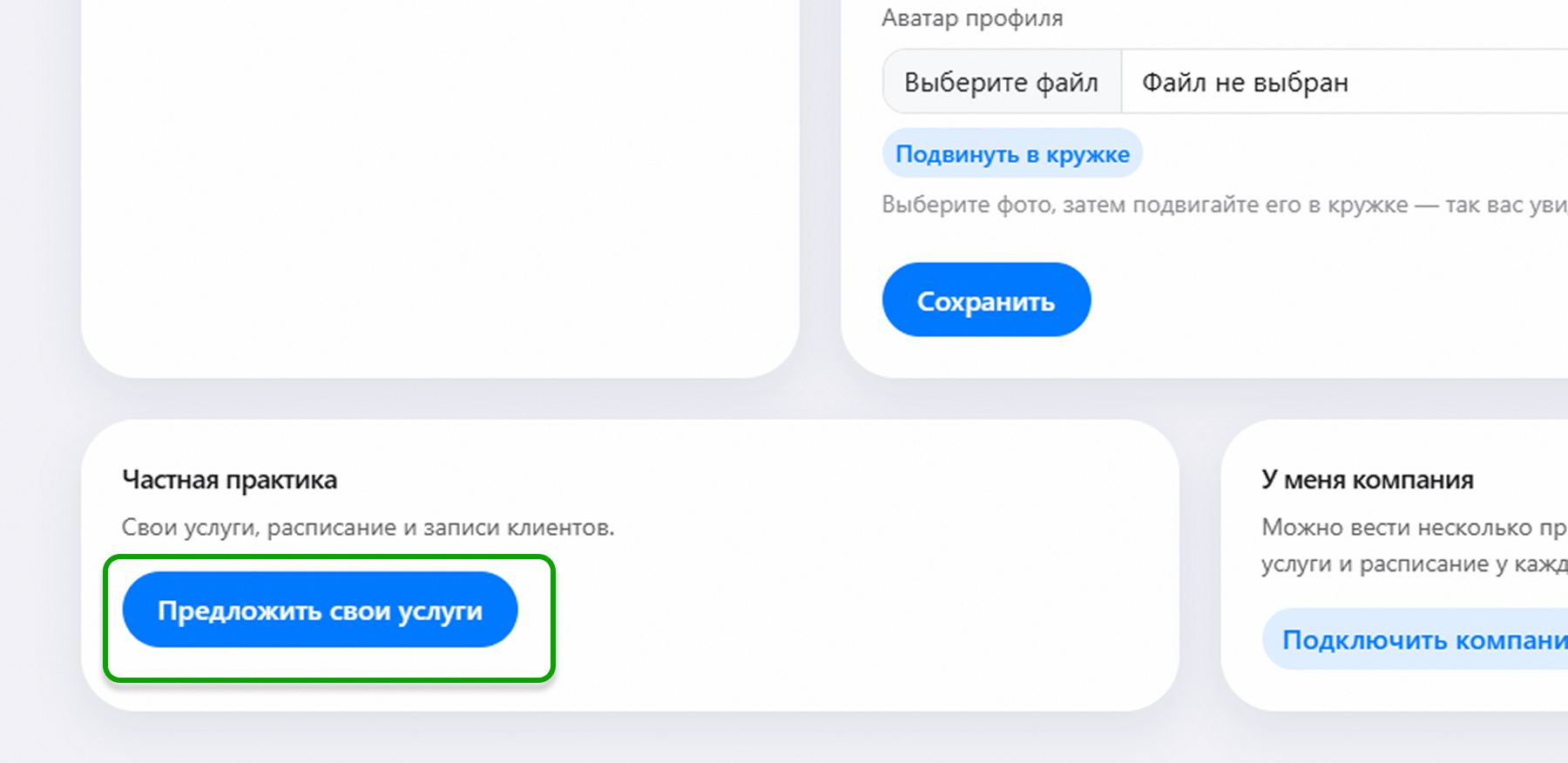Image resolution: width=1568 pixels, height=763 pixels.
Task: Click Можно вести несколько description line
Action: tap(1415, 527)
